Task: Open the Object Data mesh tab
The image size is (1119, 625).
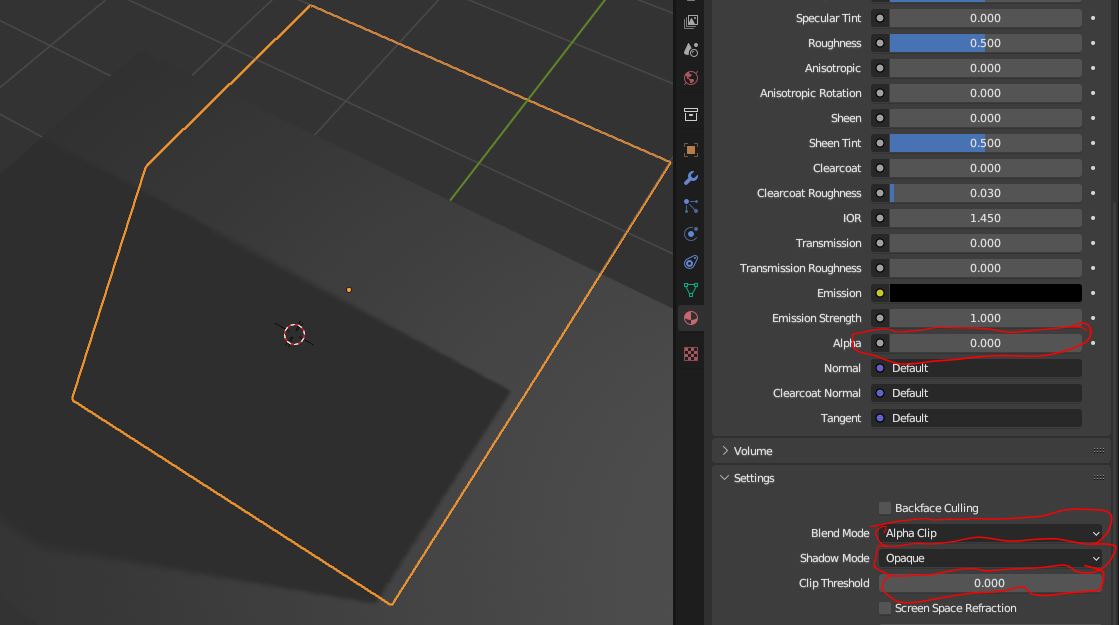Action: 690,290
